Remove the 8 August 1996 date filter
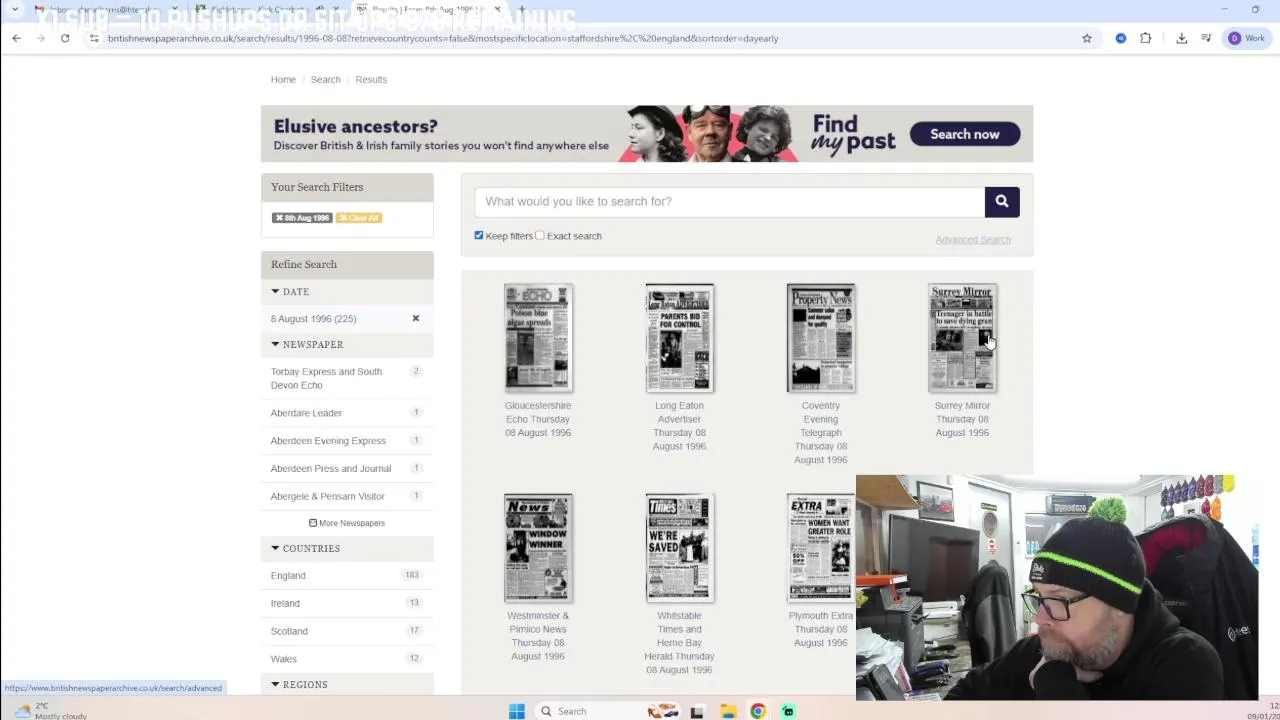 point(416,319)
